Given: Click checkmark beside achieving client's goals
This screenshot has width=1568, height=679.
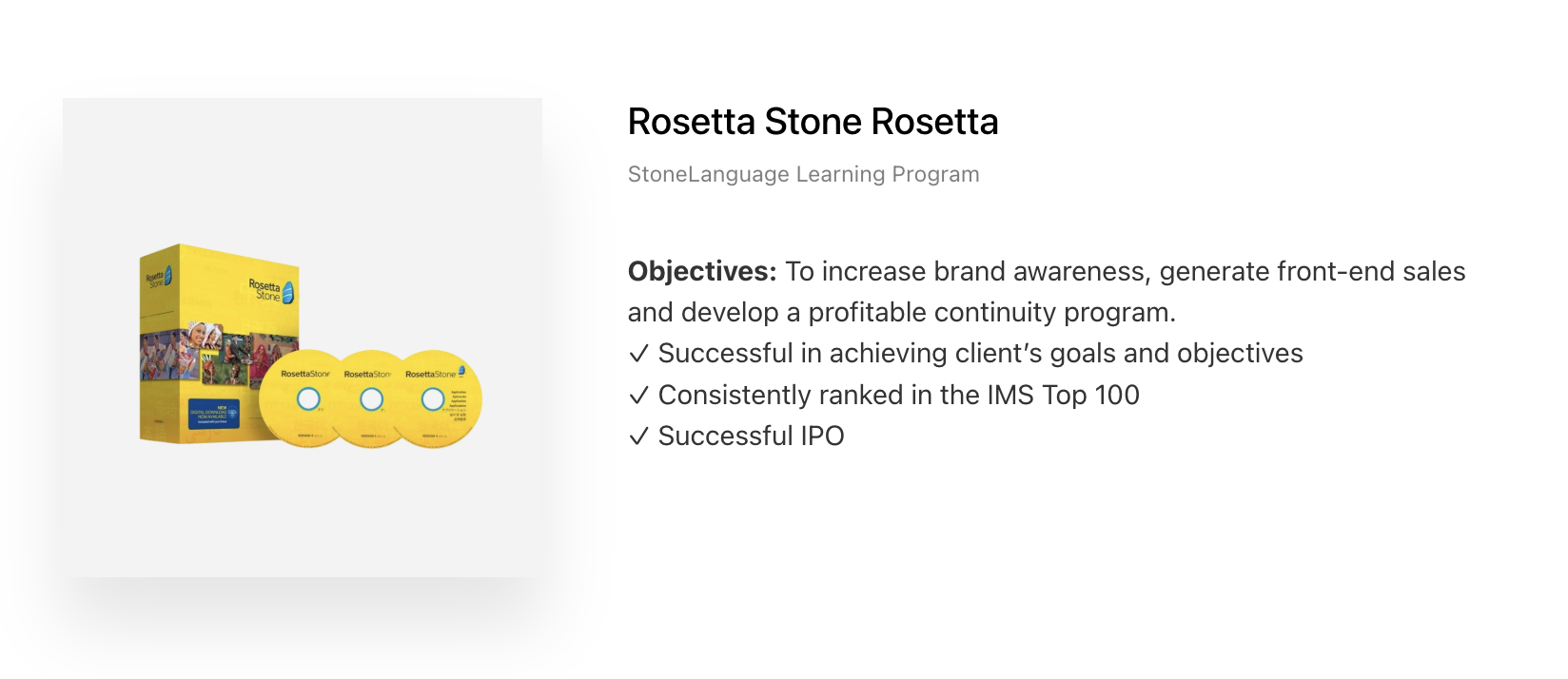Looking at the screenshot, I should click(x=638, y=354).
